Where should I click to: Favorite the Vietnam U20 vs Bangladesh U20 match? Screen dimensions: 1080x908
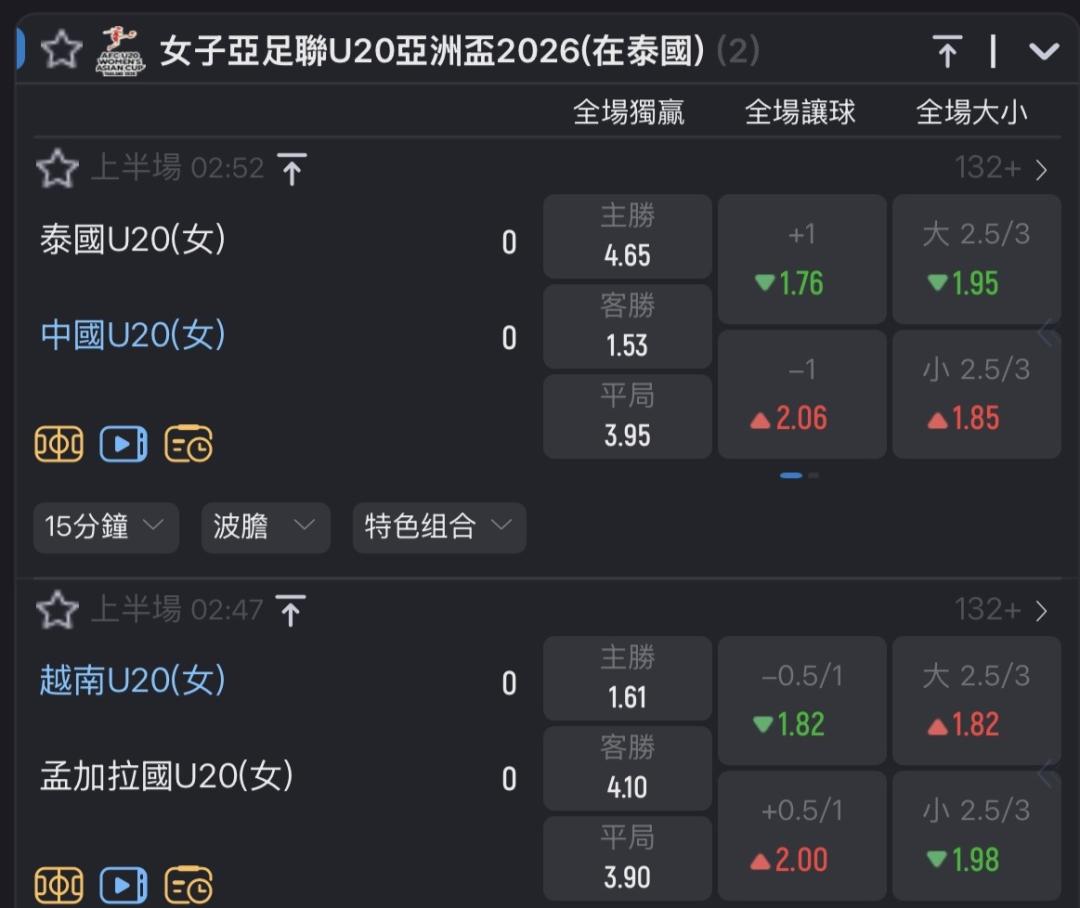click(x=57, y=609)
